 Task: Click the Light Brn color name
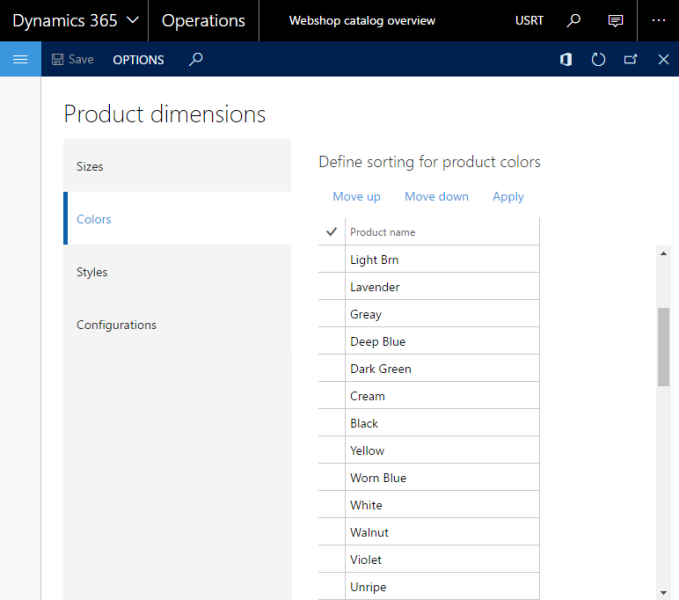tap(374, 260)
